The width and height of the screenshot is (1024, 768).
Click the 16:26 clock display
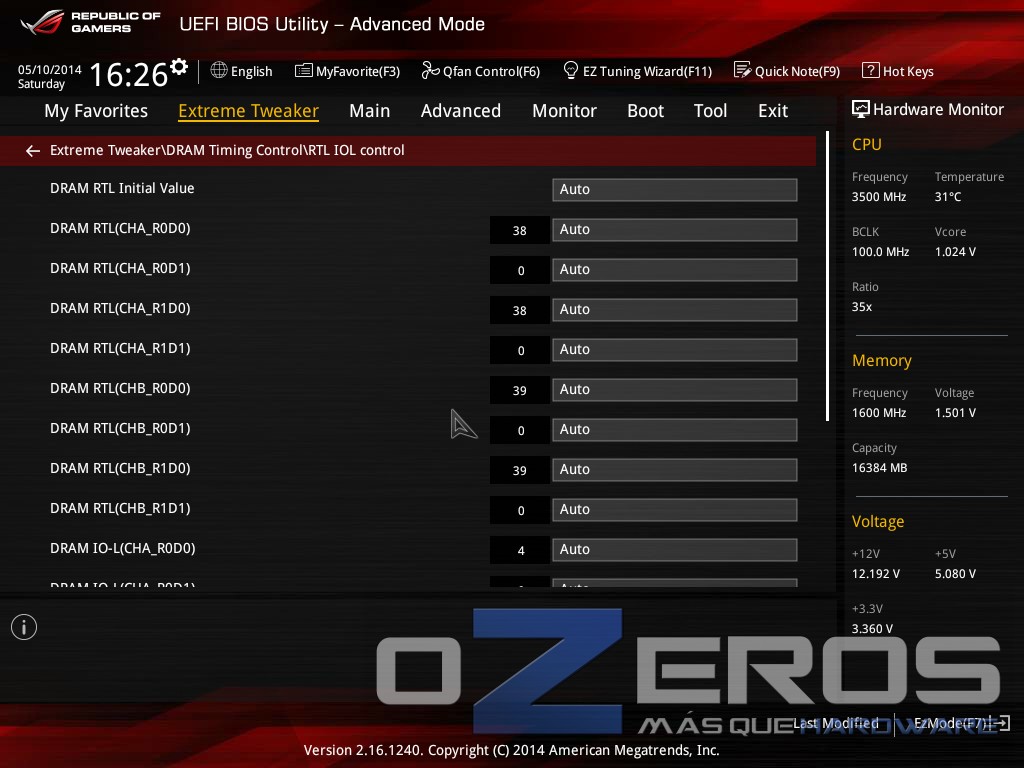[129, 74]
